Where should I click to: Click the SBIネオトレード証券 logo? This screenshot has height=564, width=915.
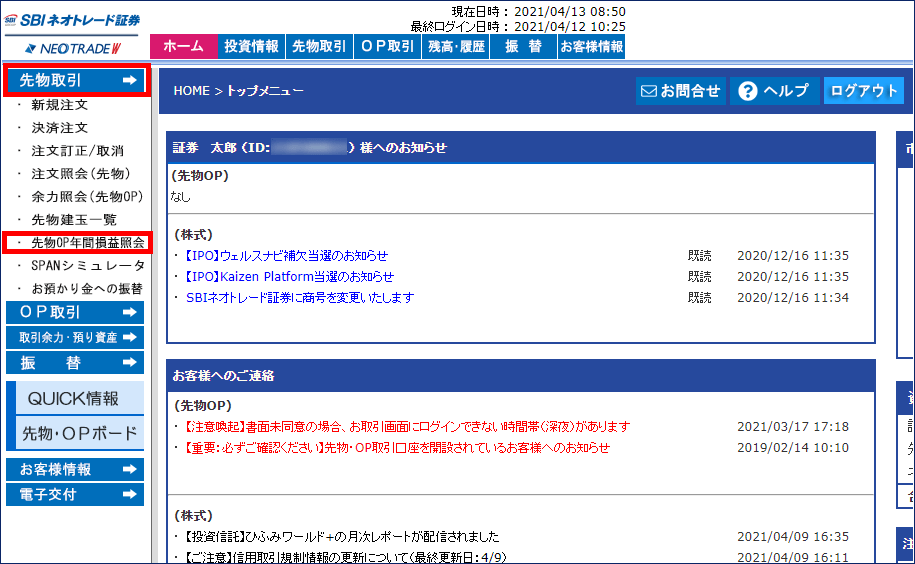pos(72,20)
